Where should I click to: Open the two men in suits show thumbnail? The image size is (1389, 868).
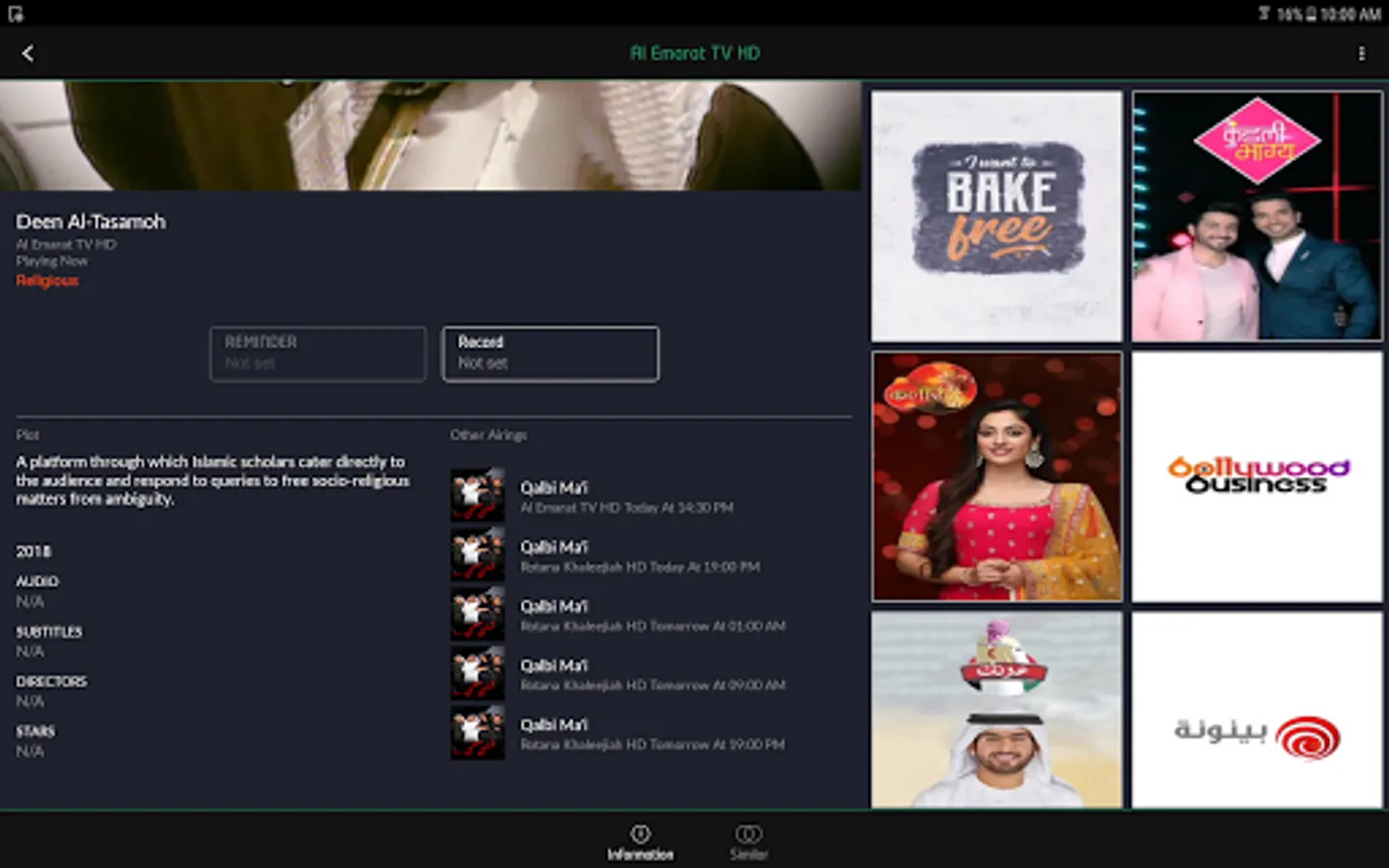tap(1257, 216)
